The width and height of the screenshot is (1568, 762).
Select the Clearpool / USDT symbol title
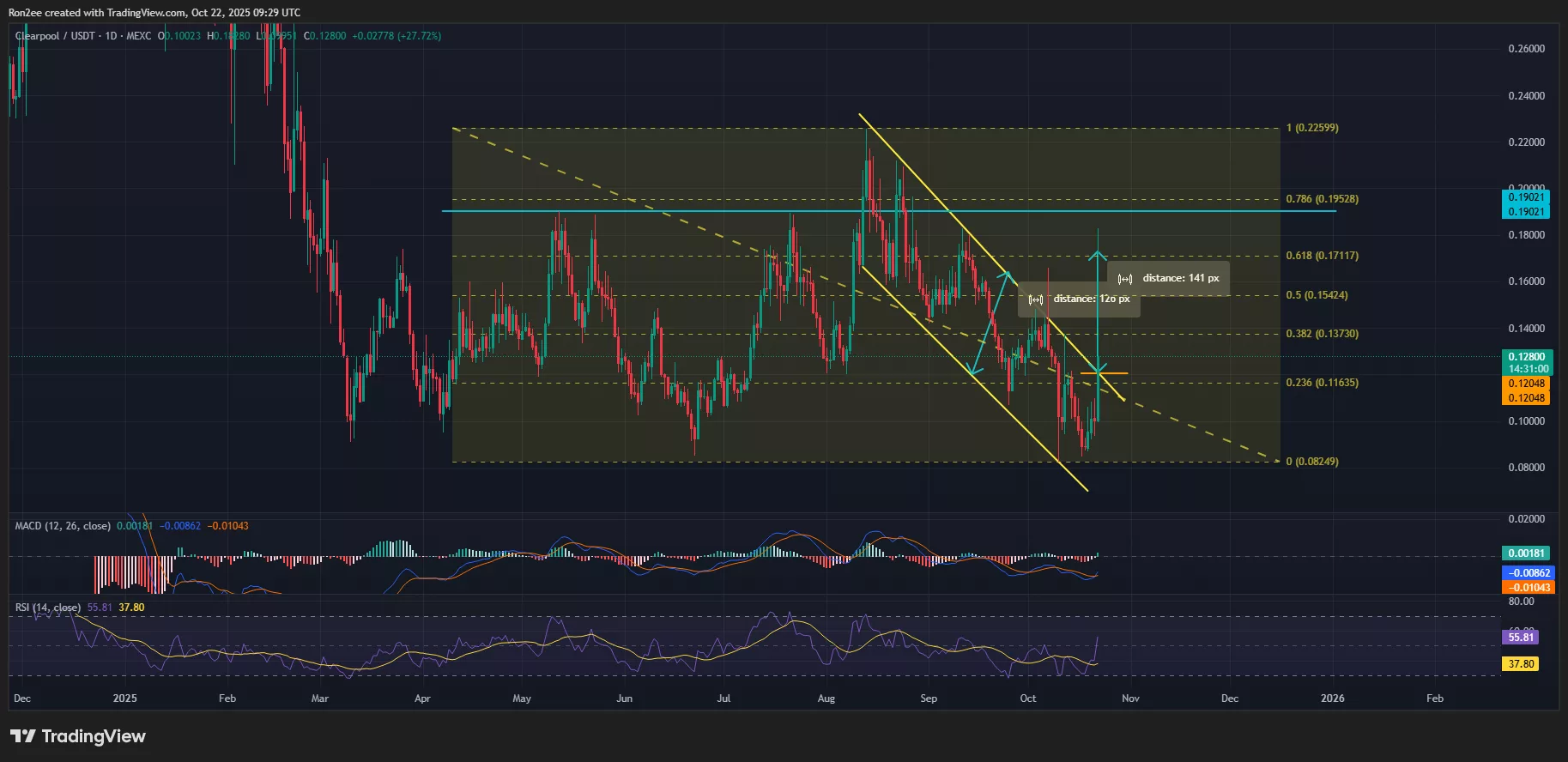pos(55,36)
